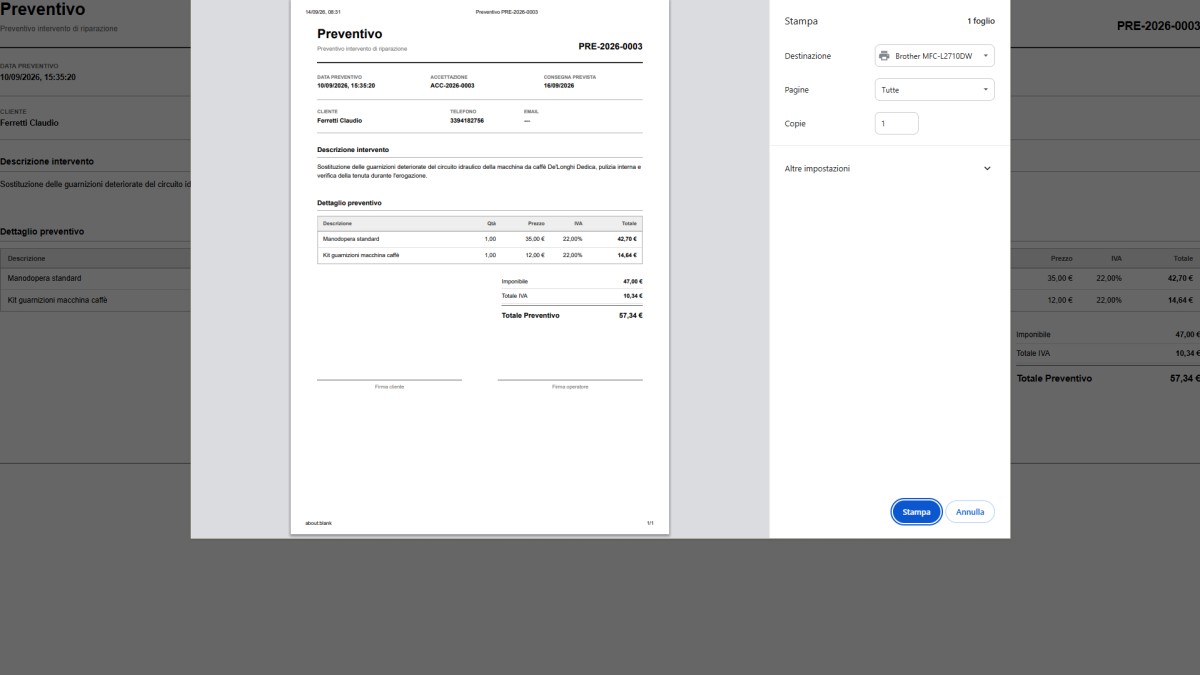The height and width of the screenshot is (675, 1200).
Task: Click 'Ferretti Claudio' client name in preview
Action: pyautogui.click(x=340, y=120)
